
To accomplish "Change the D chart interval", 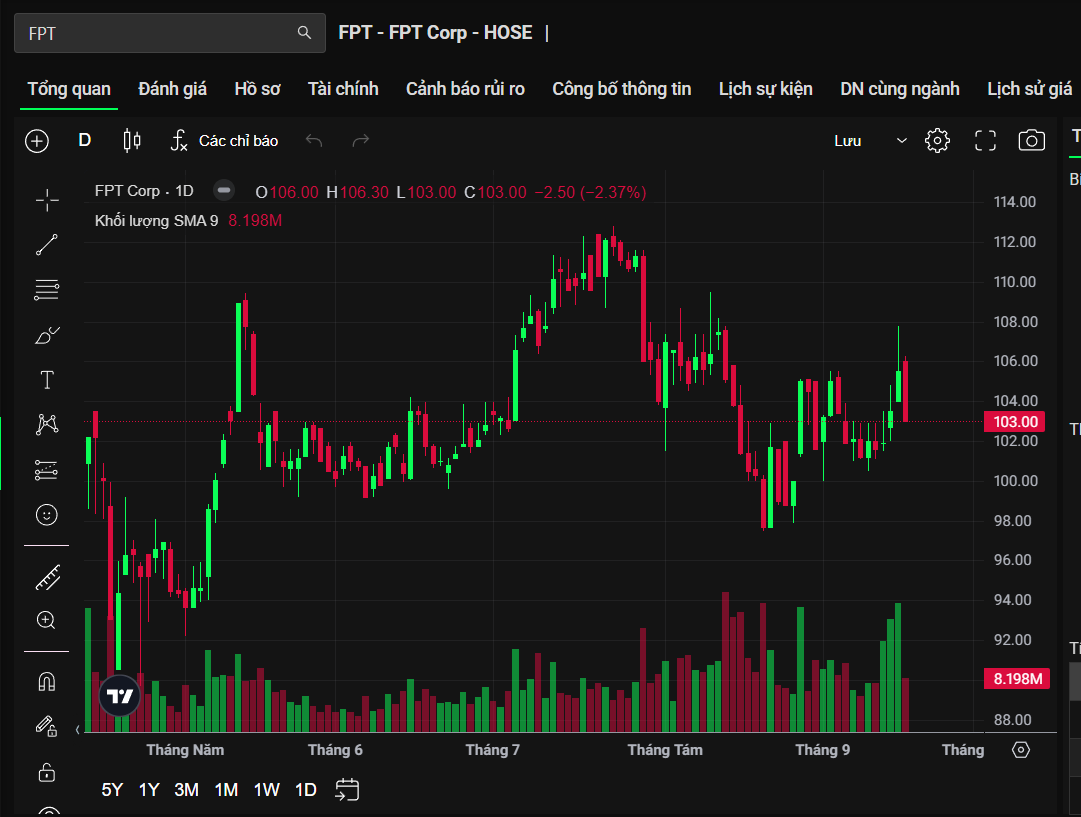I will [x=85, y=141].
